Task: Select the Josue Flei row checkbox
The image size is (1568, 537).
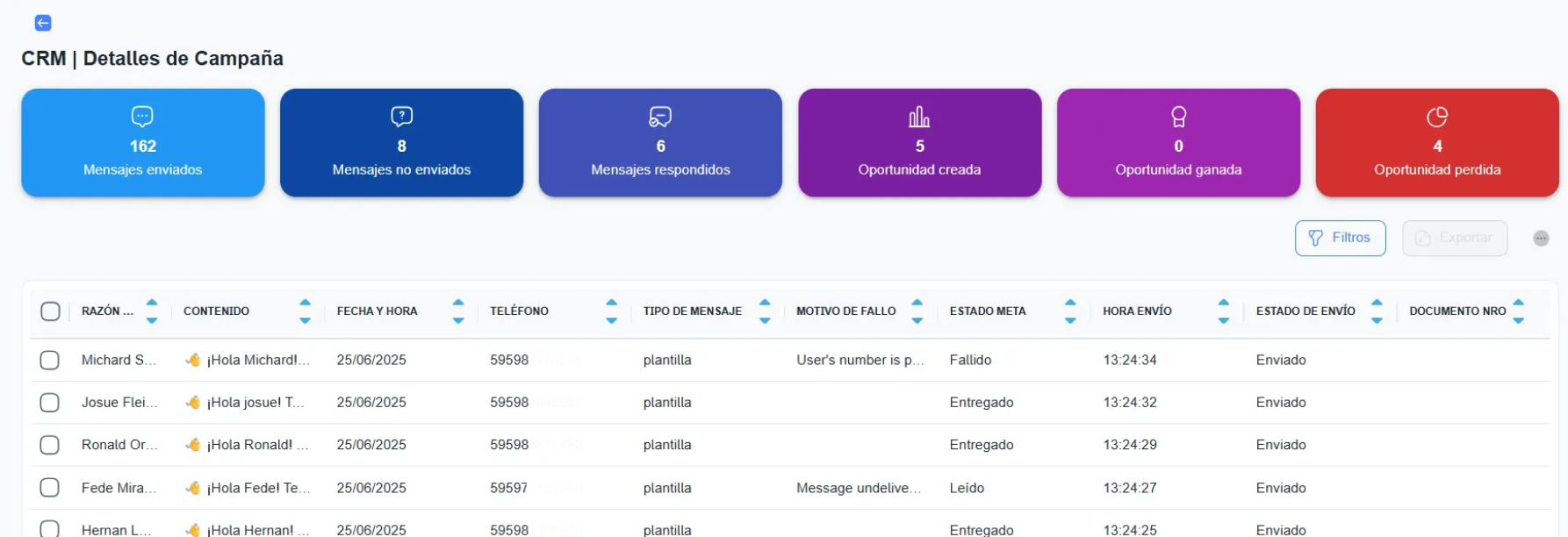Action: pos(50,403)
